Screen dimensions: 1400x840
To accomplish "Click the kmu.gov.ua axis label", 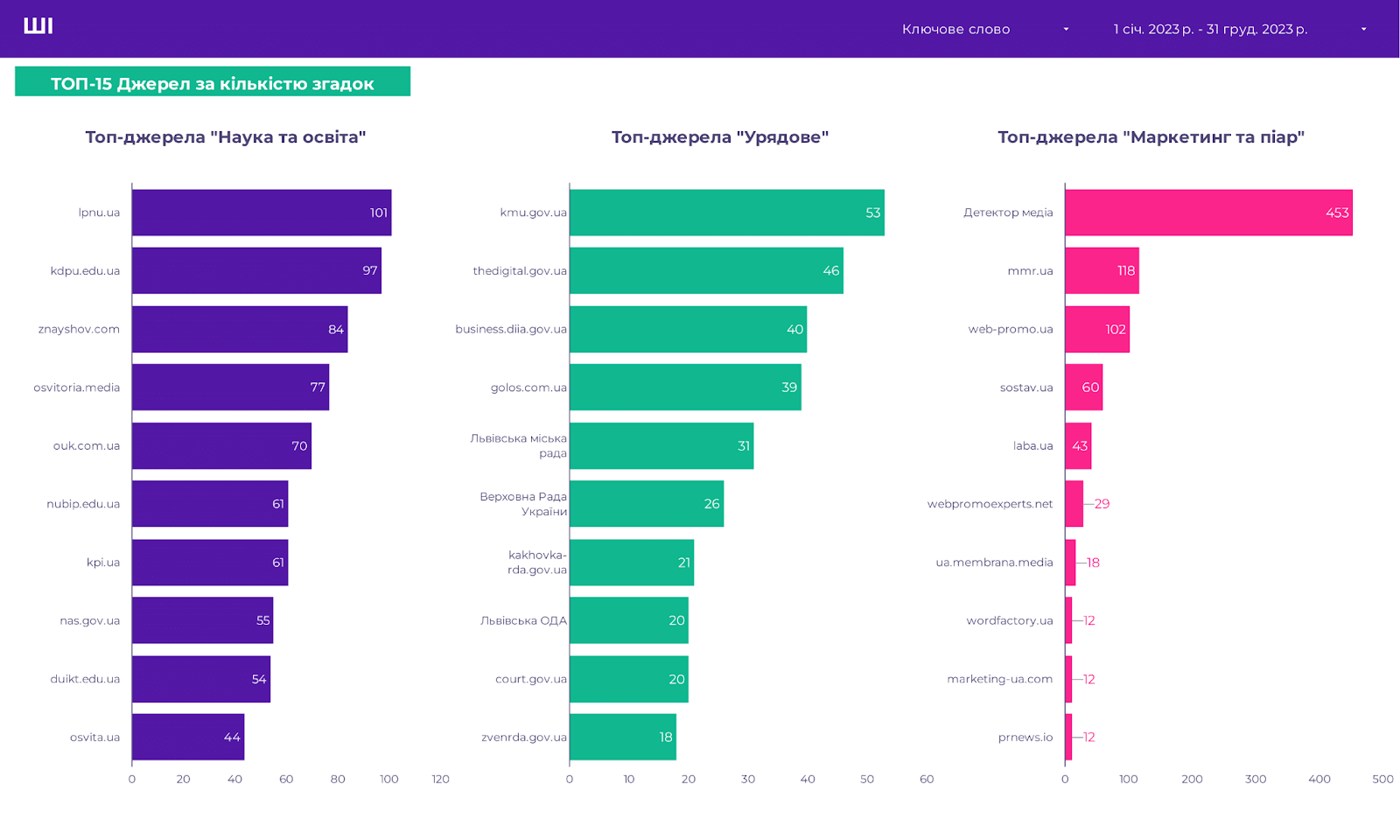I will point(533,213).
